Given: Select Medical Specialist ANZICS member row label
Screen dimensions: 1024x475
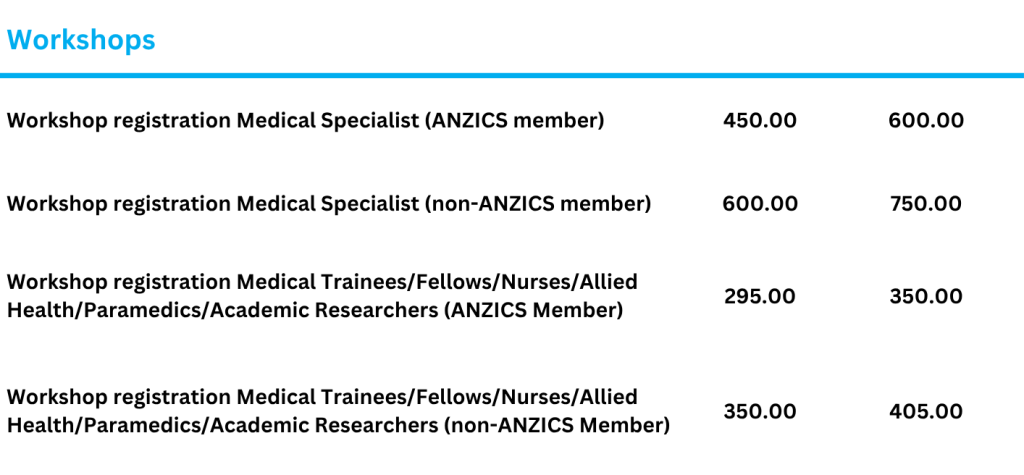Looking at the screenshot, I should click(305, 121).
